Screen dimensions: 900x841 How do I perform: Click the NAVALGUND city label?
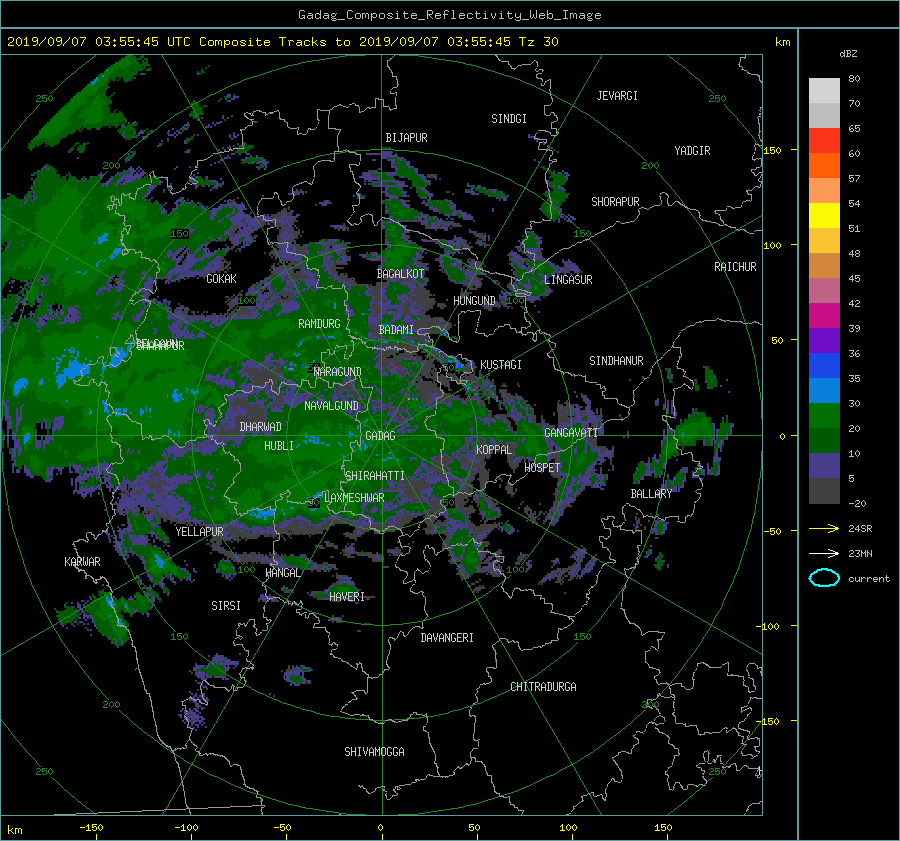(x=331, y=405)
